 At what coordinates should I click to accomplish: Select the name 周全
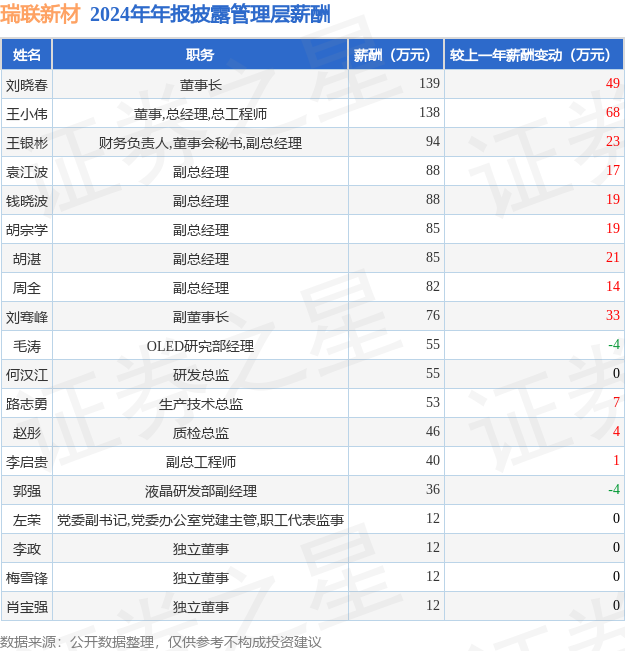click(x=27, y=288)
